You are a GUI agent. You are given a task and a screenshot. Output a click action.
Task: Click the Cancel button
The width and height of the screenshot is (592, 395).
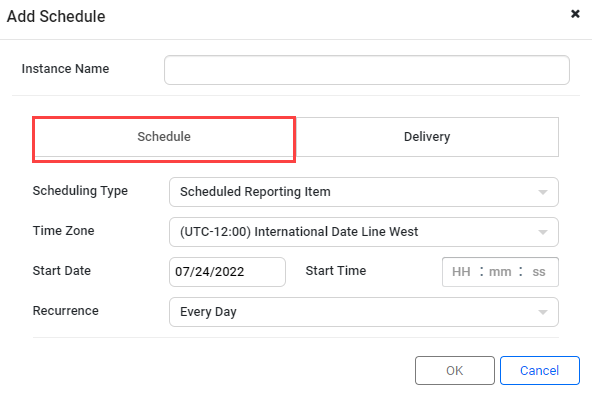540,370
